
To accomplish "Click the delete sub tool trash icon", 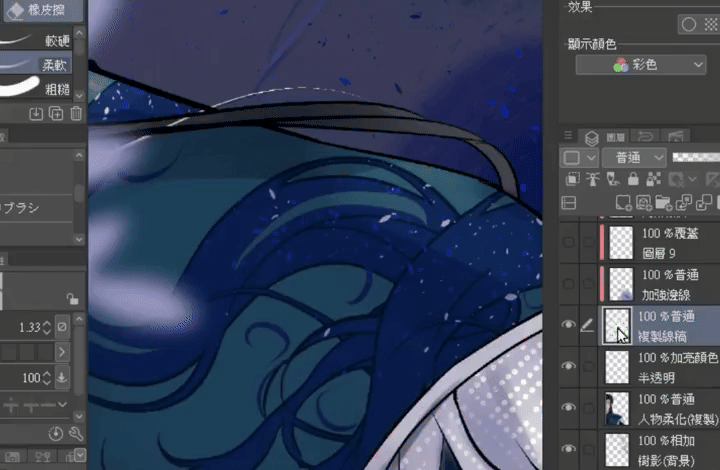I will pos(76,113).
